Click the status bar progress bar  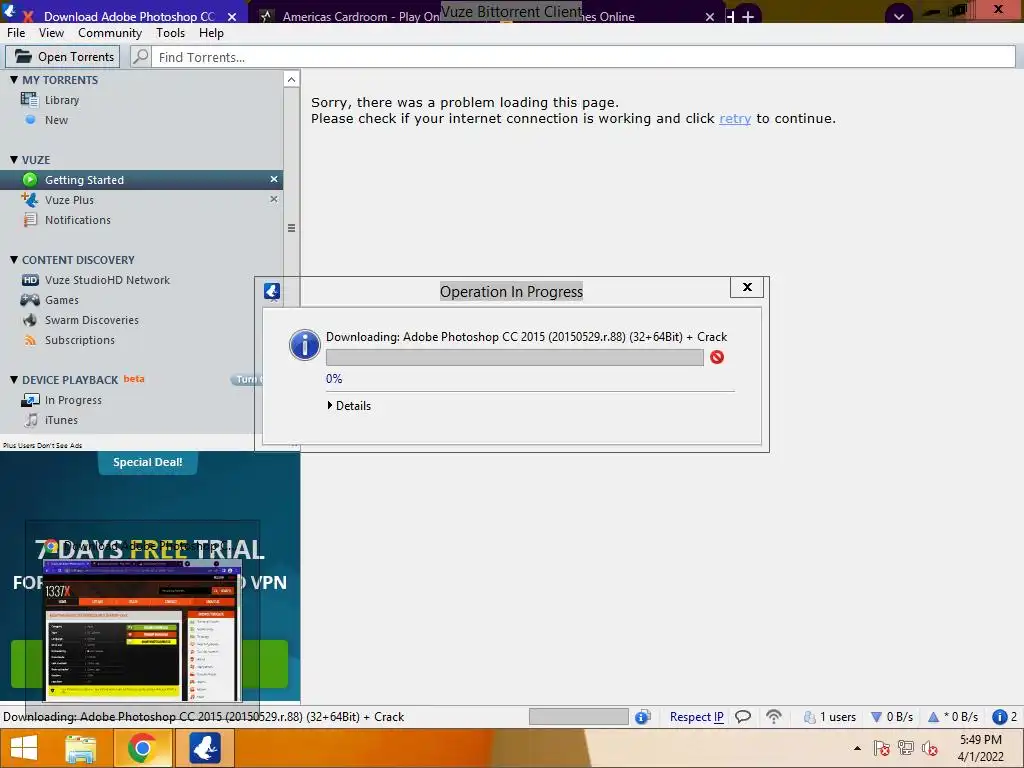point(579,717)
